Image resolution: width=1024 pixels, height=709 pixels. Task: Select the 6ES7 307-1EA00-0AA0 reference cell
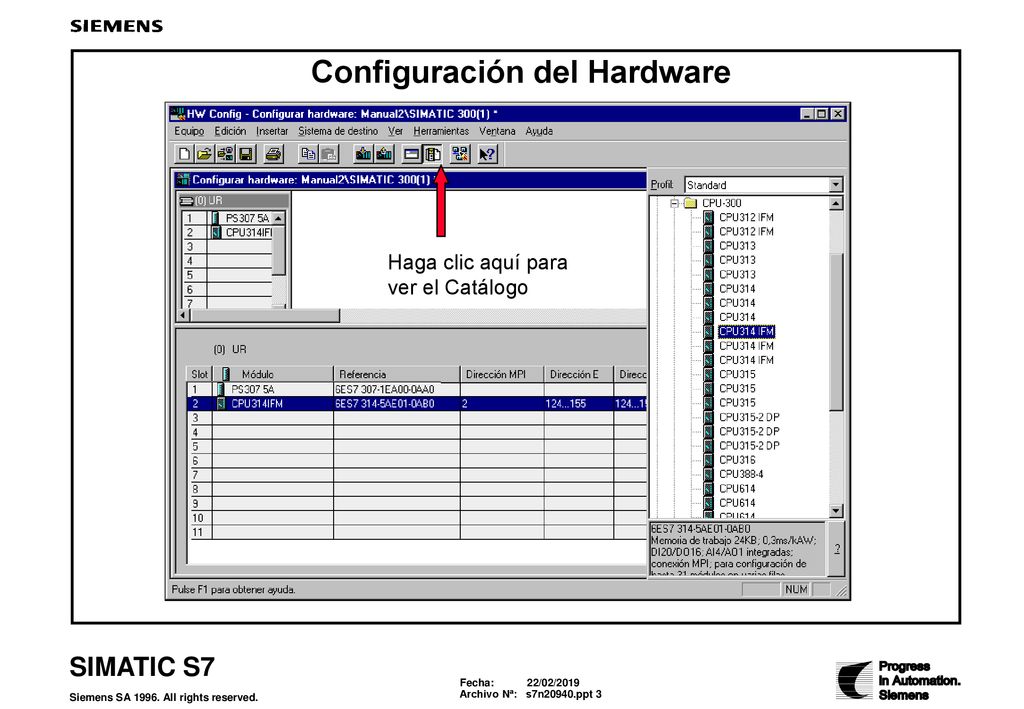396,389
